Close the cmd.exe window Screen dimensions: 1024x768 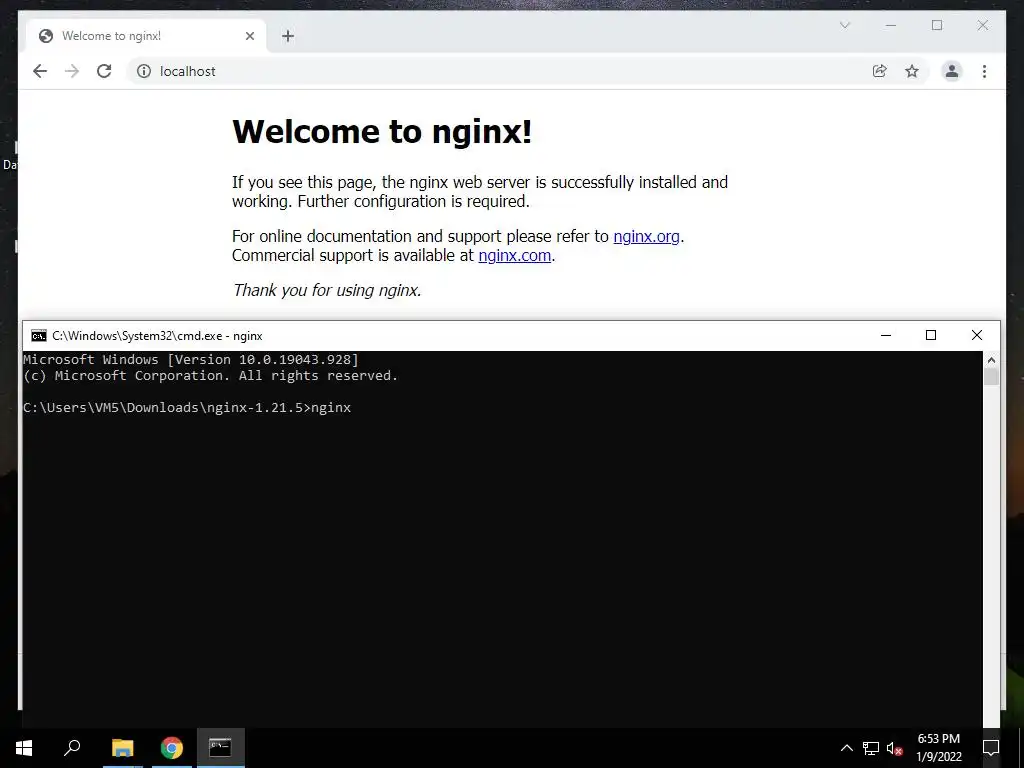tap(976, 335)
